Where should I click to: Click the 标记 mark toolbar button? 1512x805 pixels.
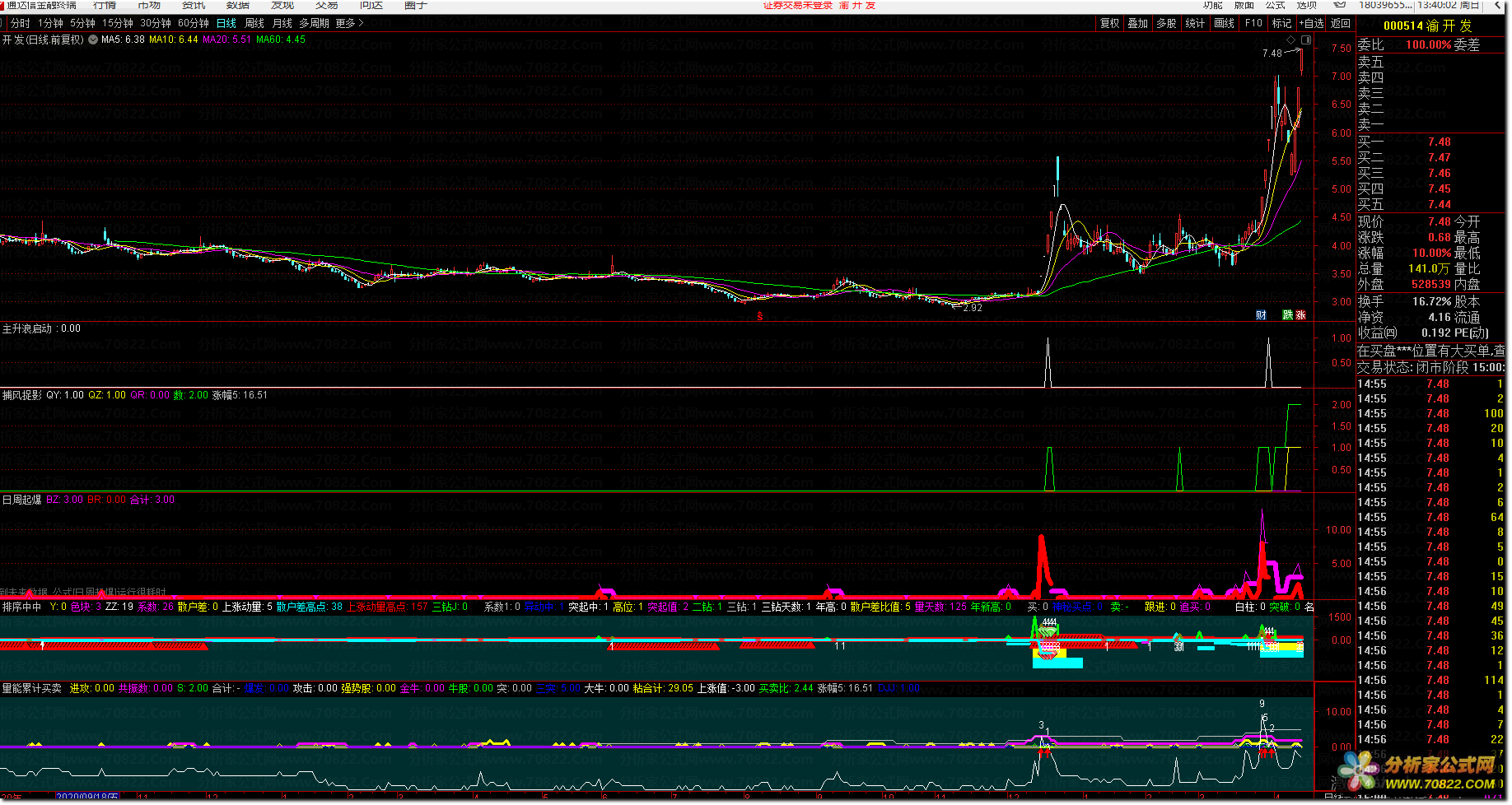[1281, 23]
